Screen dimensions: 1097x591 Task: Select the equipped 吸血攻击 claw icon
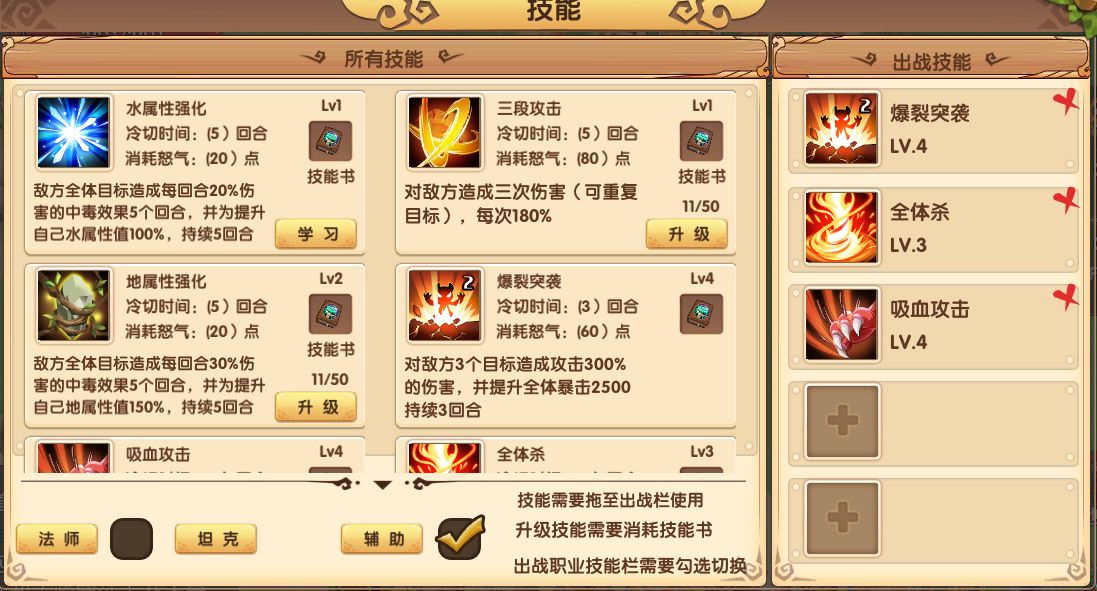[x=841, y=324]
